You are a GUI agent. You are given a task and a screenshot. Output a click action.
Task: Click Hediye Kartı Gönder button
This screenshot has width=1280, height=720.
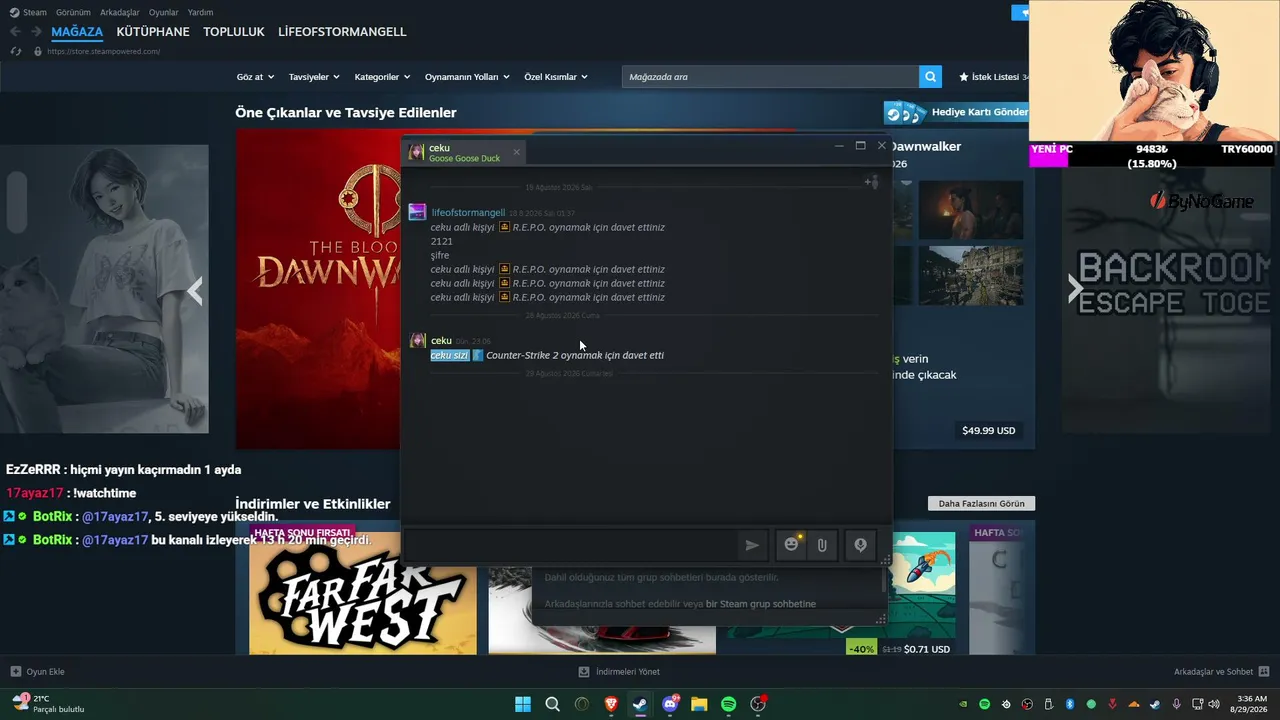(x=958, y=112)
